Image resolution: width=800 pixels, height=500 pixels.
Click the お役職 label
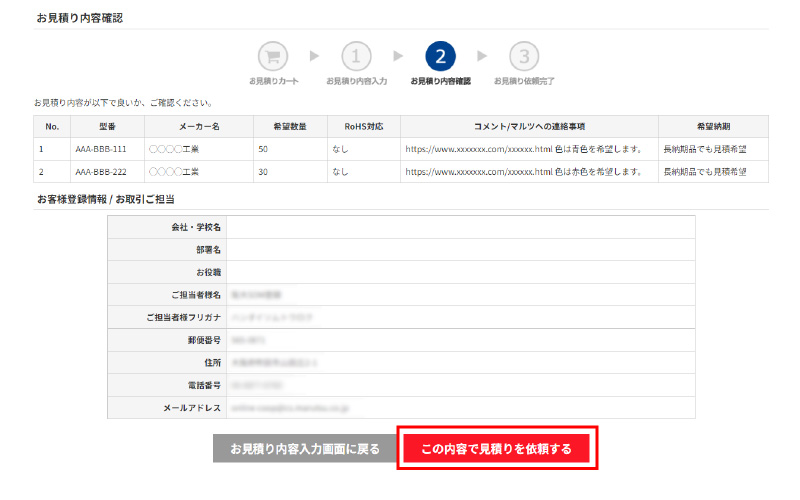(x=209, y=272)
